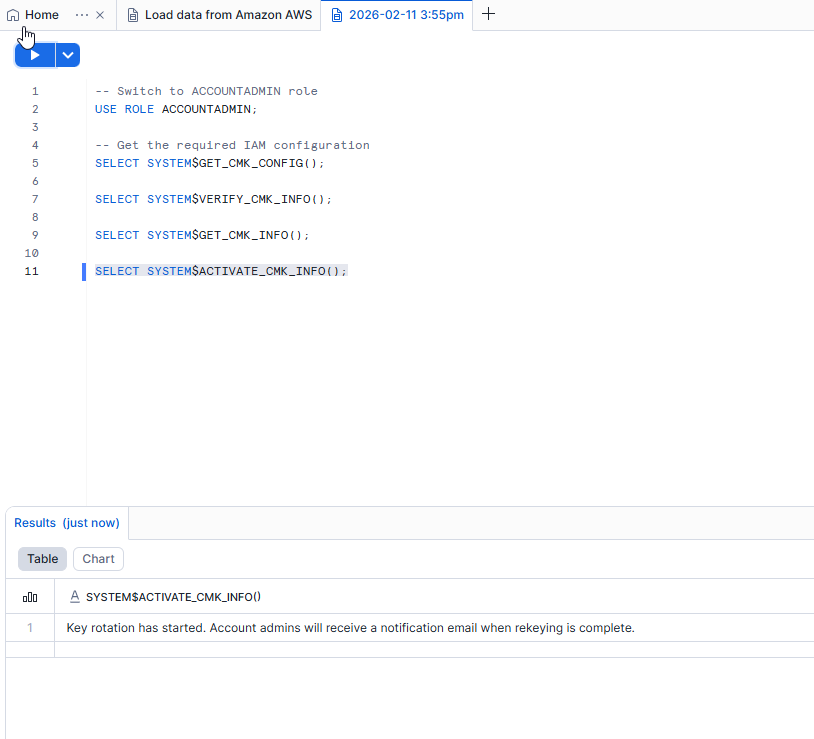Add a new worksheet tab with plus
Screen dimensions: 814x739
click(x=489, y=14)
